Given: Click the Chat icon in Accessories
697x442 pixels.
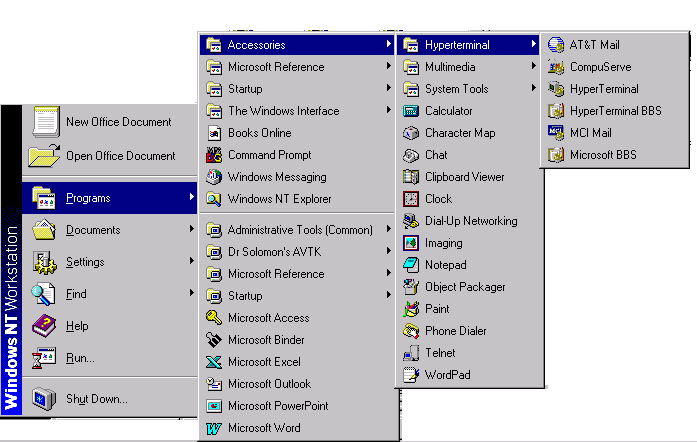Looking at the screenshot, I should click(x=411, y=155).
